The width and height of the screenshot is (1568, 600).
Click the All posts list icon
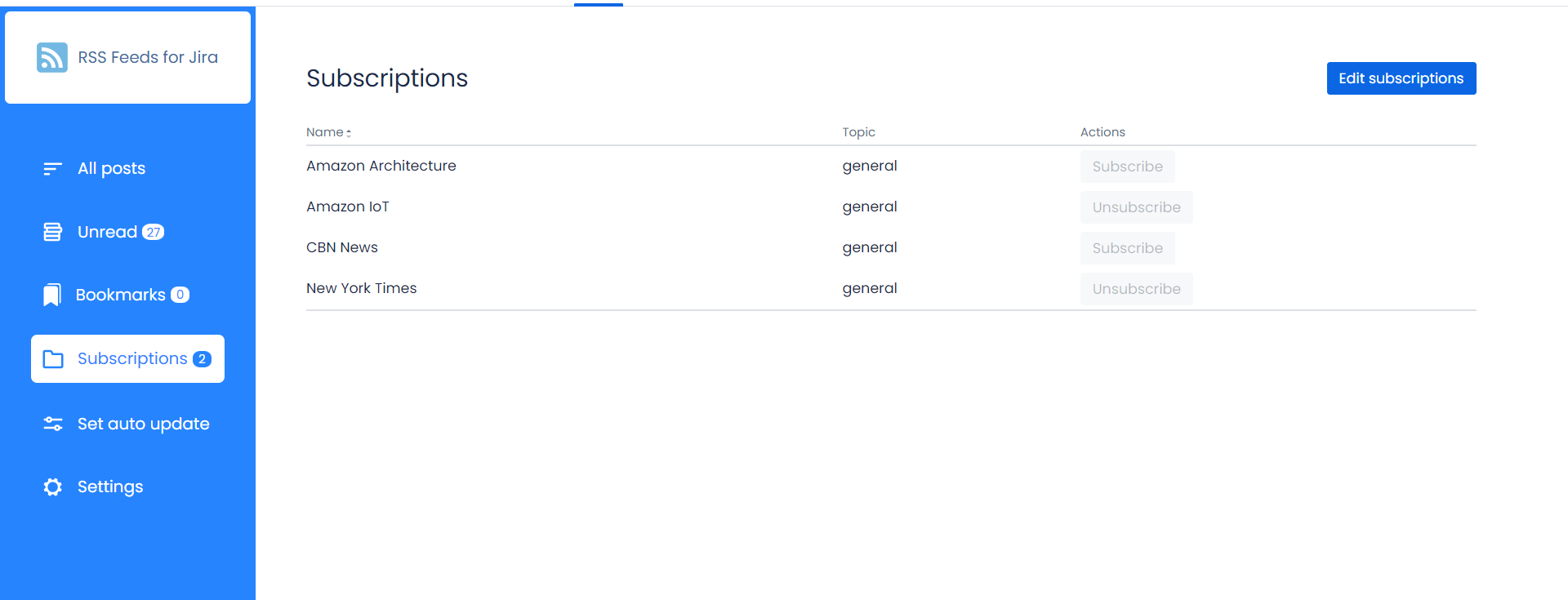[52, 169]
